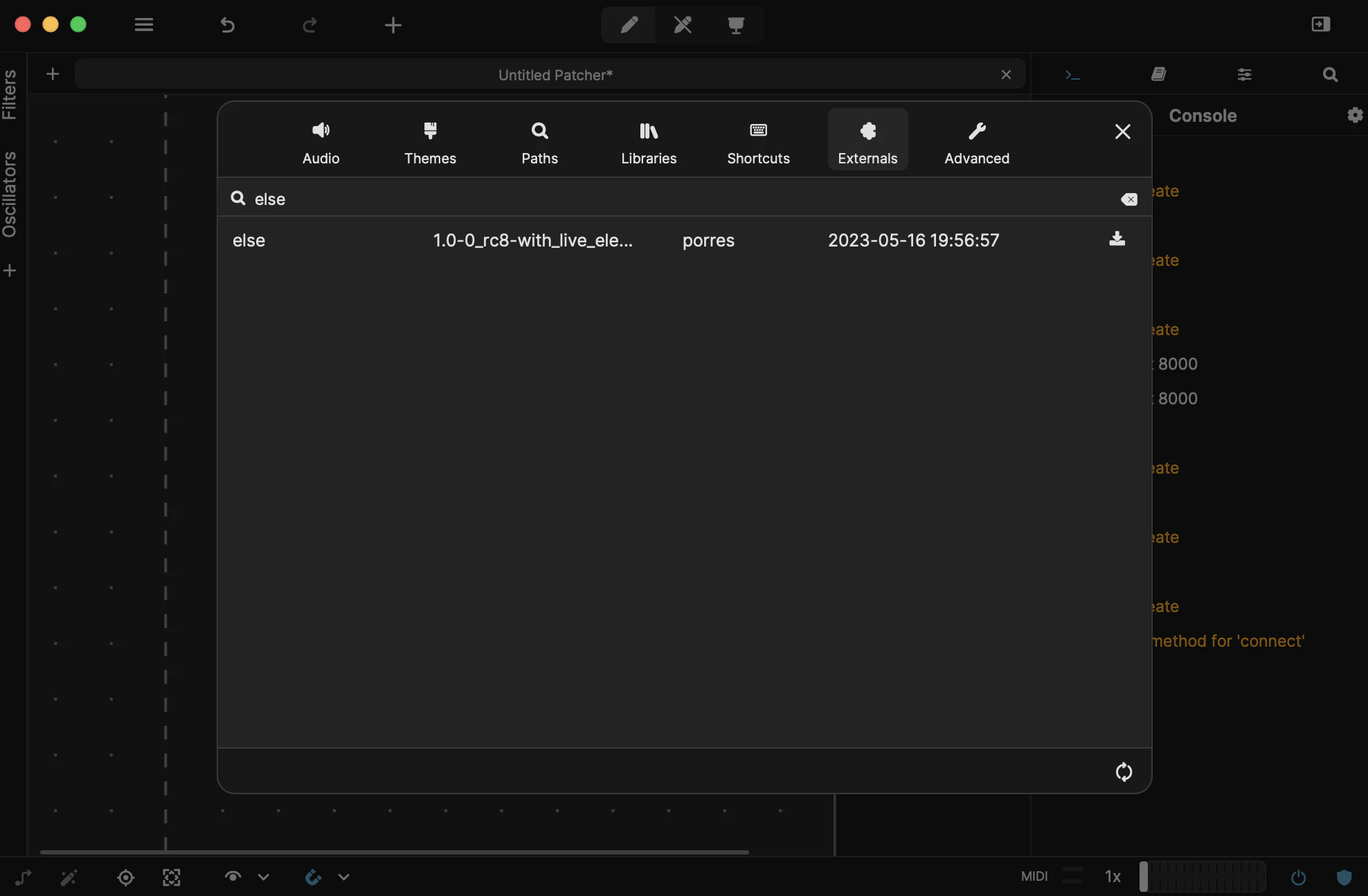Screen dimensions: 1368x896
Task: Expand the overlay display options dropdown
Action: pos(264,877)
